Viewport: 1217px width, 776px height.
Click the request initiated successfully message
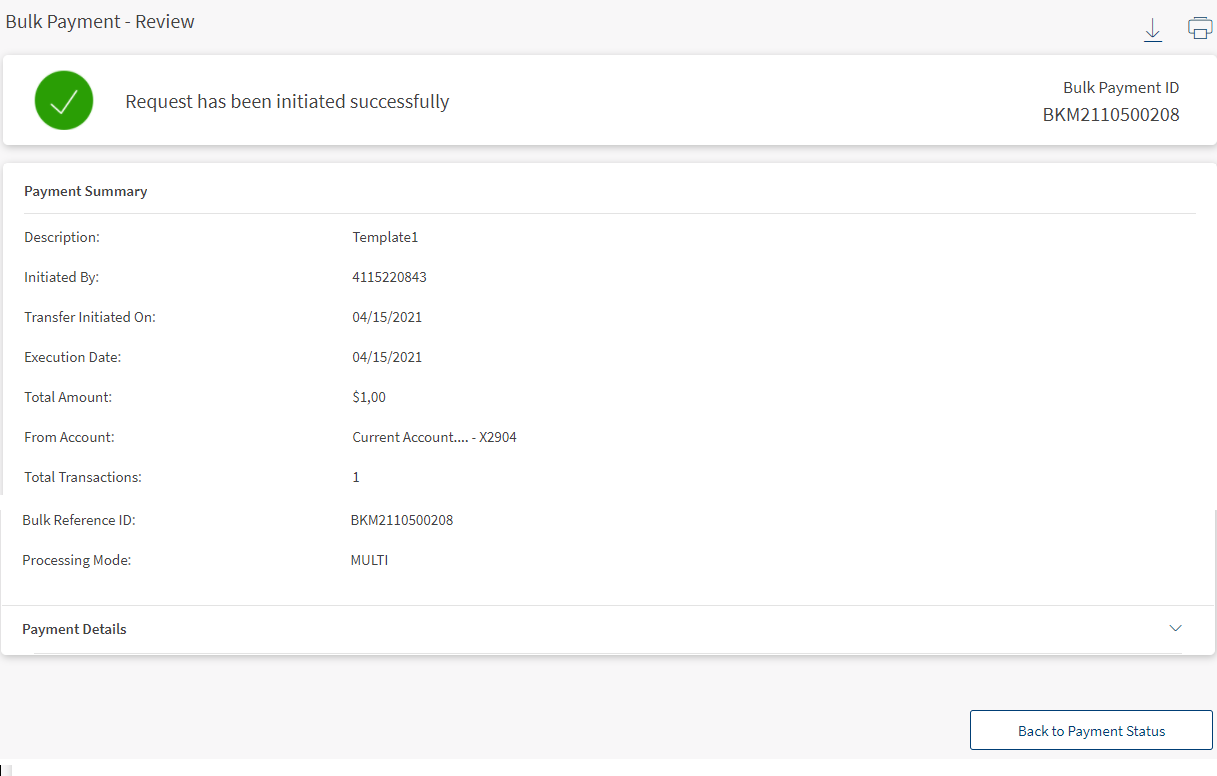click(x=287, y=102)
